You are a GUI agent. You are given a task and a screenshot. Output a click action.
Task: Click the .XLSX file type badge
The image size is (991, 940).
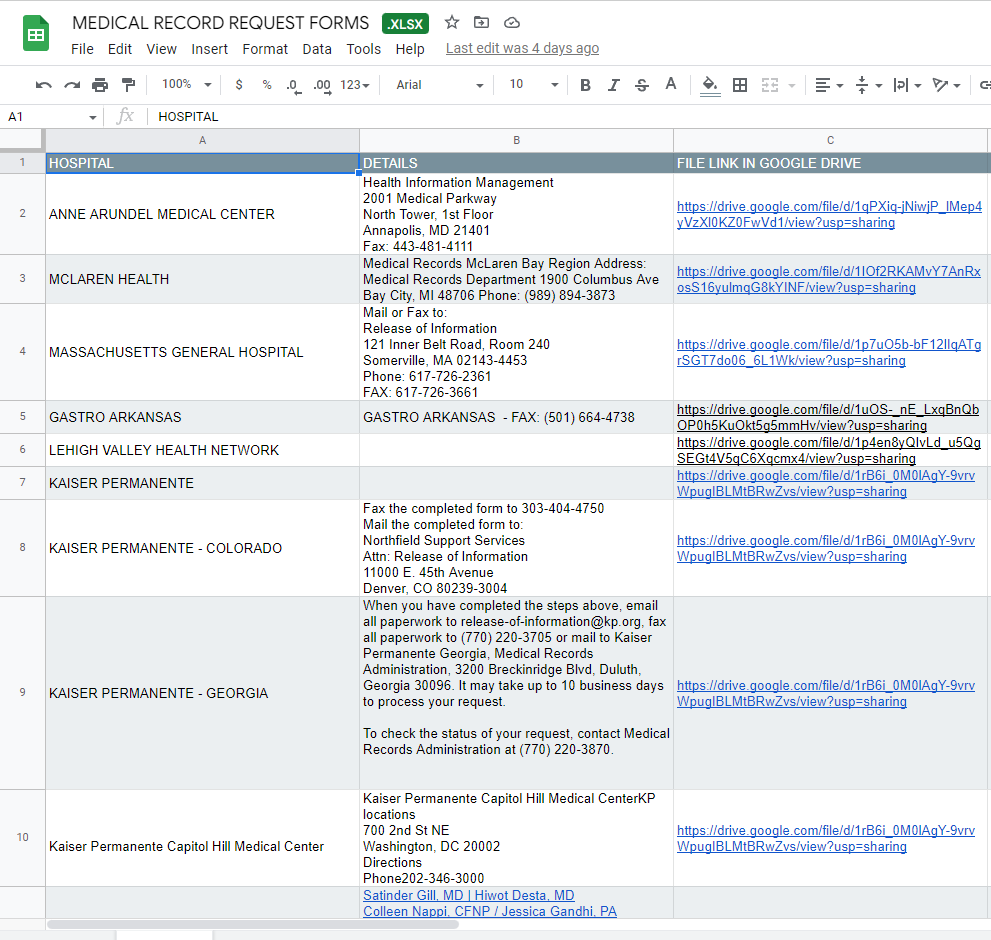(405, 24)
